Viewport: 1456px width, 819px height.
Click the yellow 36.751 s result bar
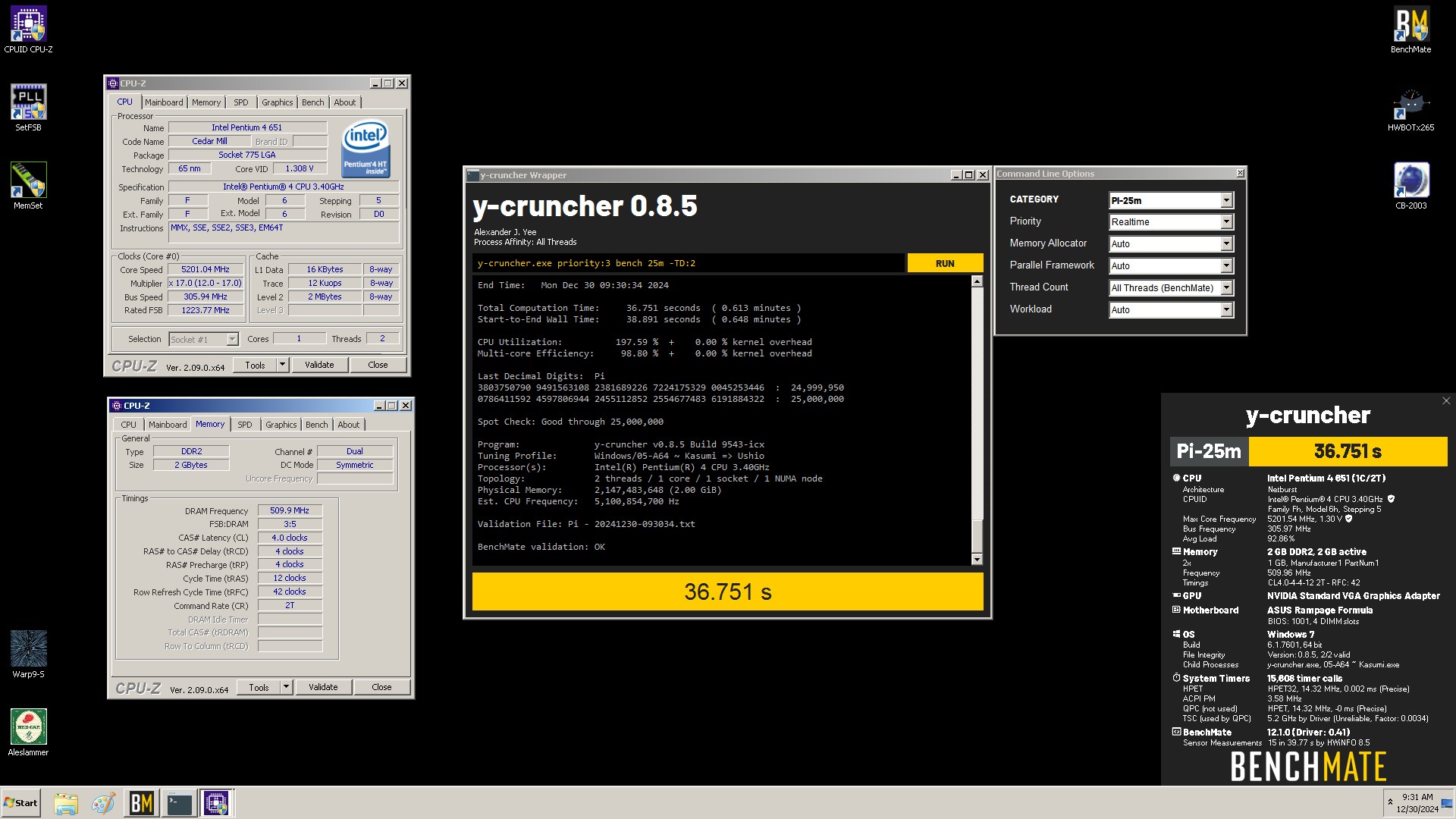(728, 591)
